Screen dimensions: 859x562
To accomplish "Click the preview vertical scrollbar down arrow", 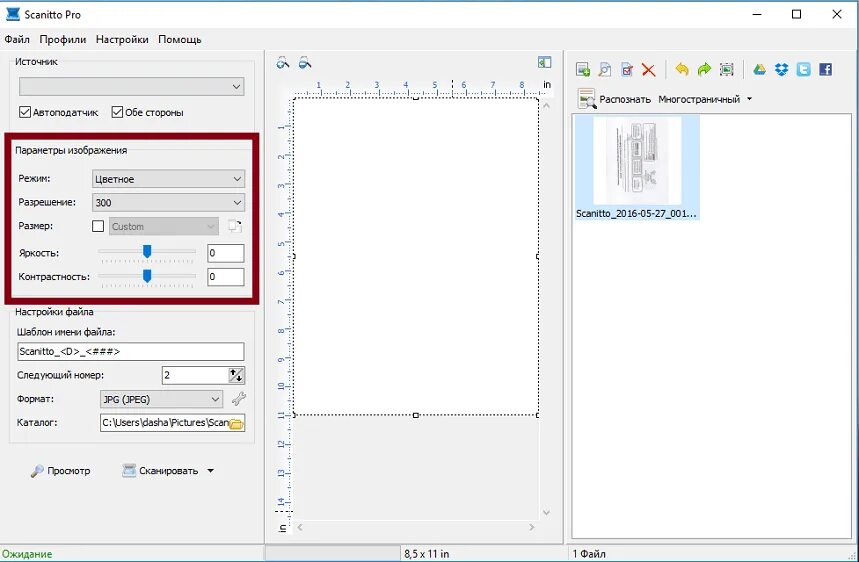I will (546, 512).
